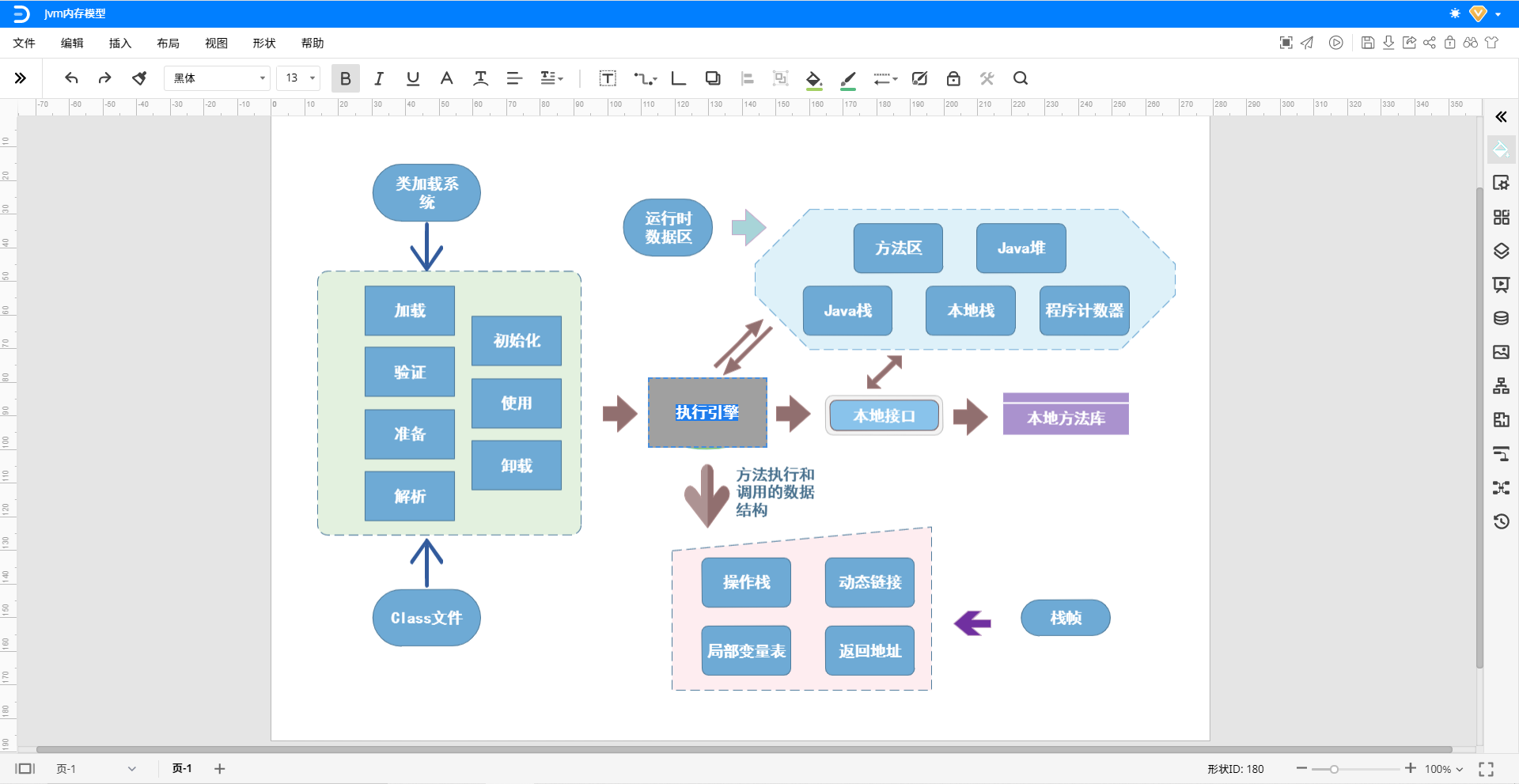
Task: Click the zoom out minus button
Action: pyautogui.click(x=1301, y=768)
